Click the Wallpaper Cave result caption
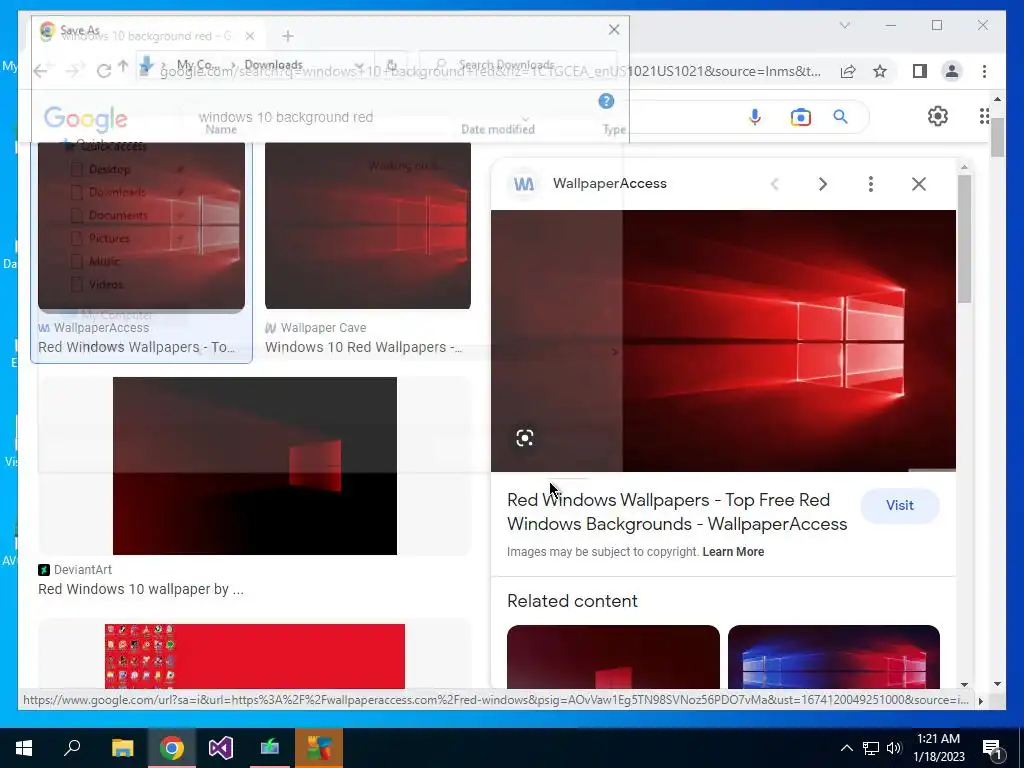 [363, 347]
